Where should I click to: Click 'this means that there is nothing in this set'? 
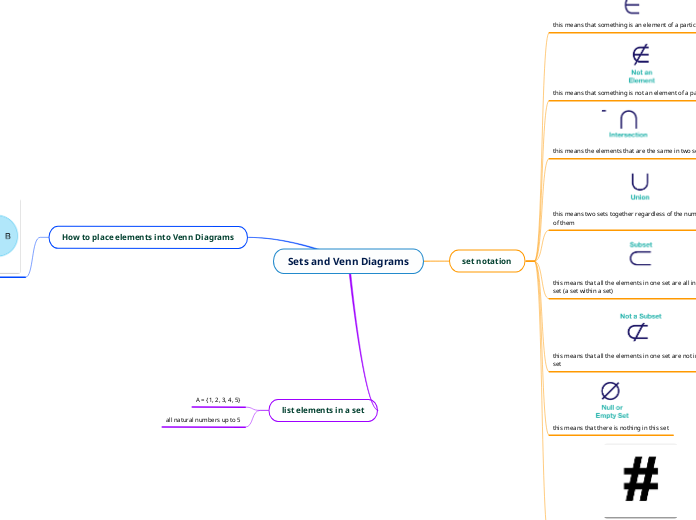[x=611, y=428]
